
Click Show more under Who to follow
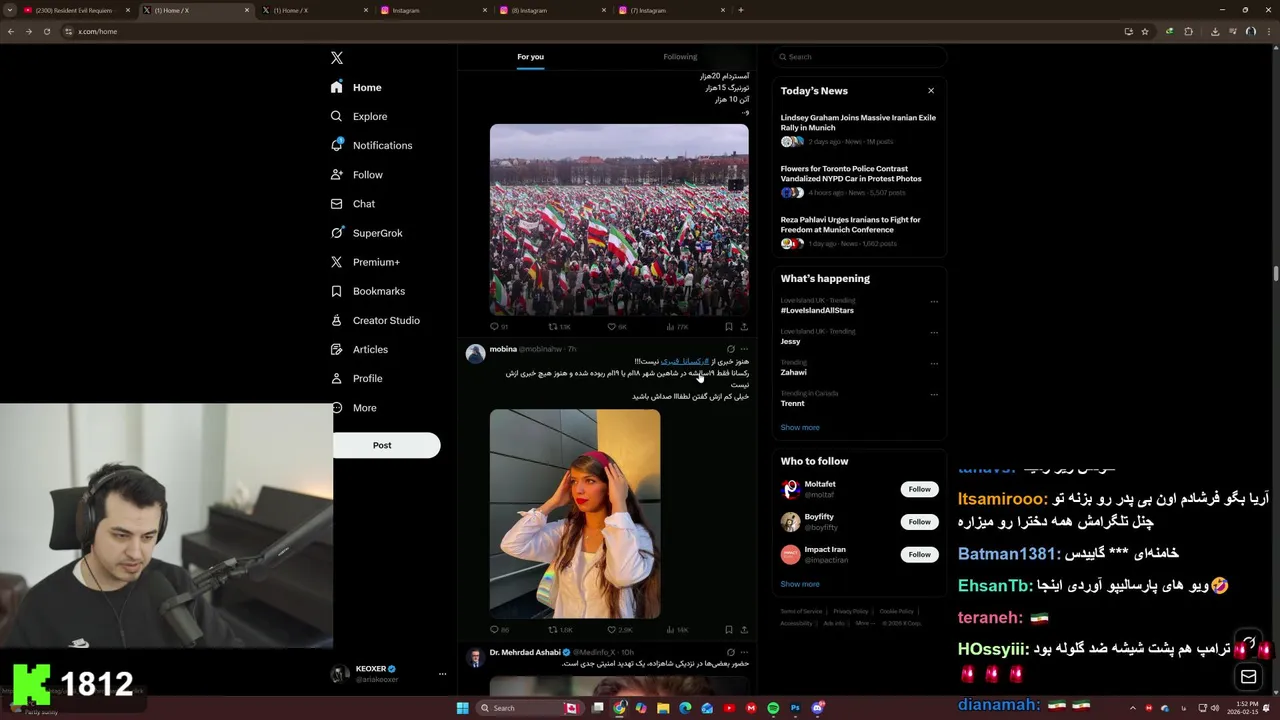tap(800, 584)
